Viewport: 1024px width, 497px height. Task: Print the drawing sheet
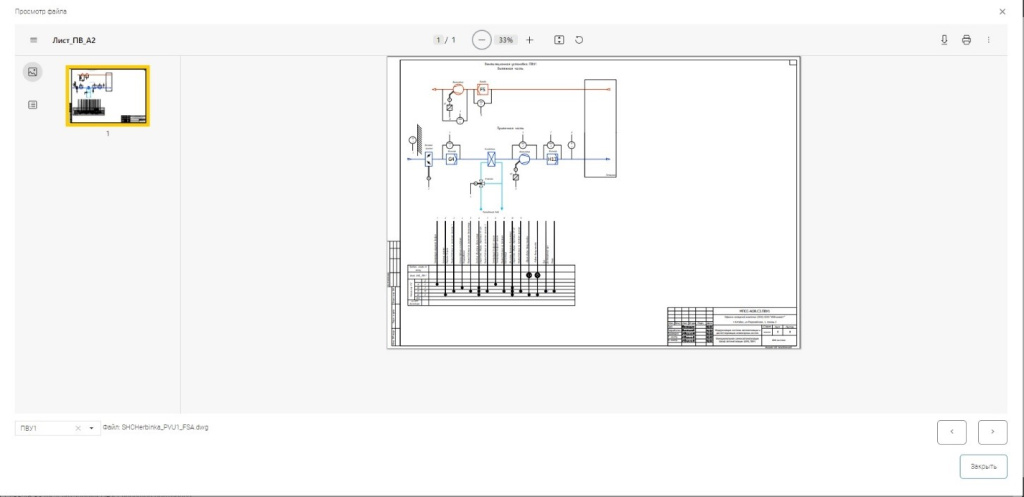(966, 40)
